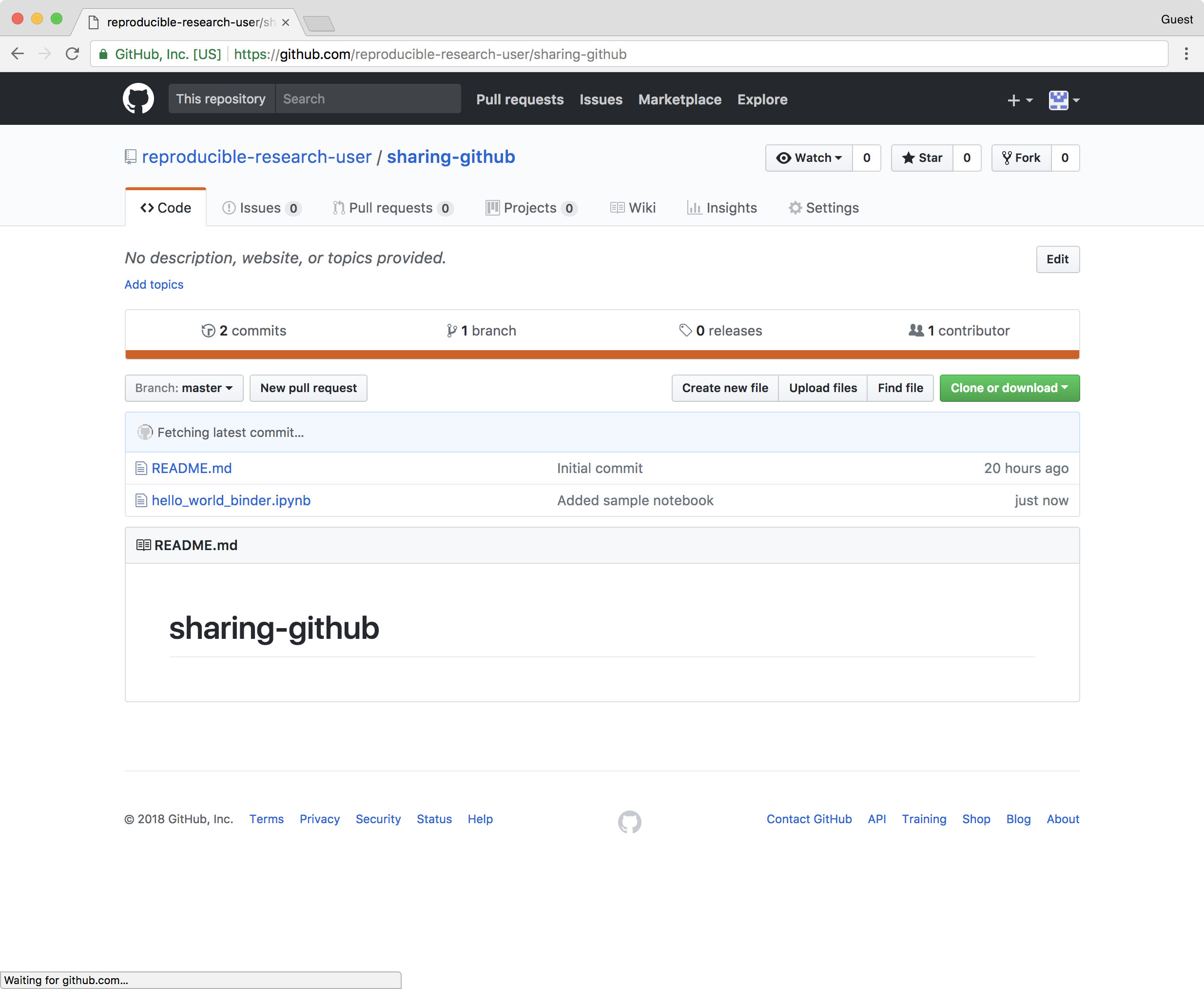
Task: Click the README.md file icon
Action: pyautogui.click(x=140, y=468)
